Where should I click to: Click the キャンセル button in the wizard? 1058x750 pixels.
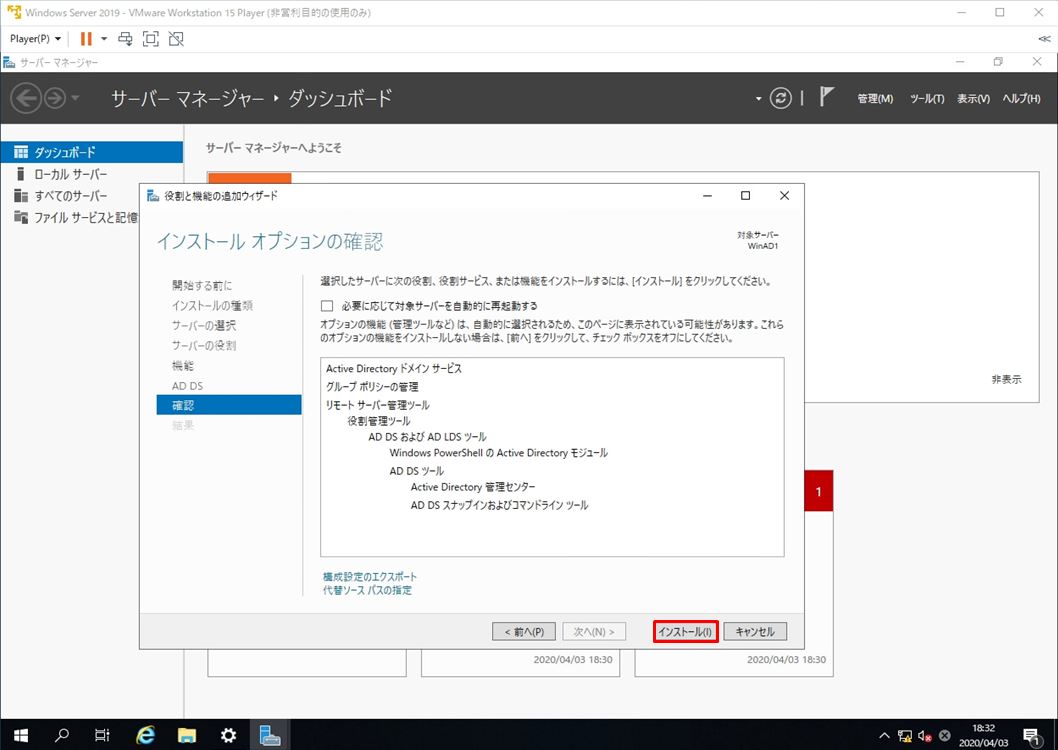pos(755,631)
